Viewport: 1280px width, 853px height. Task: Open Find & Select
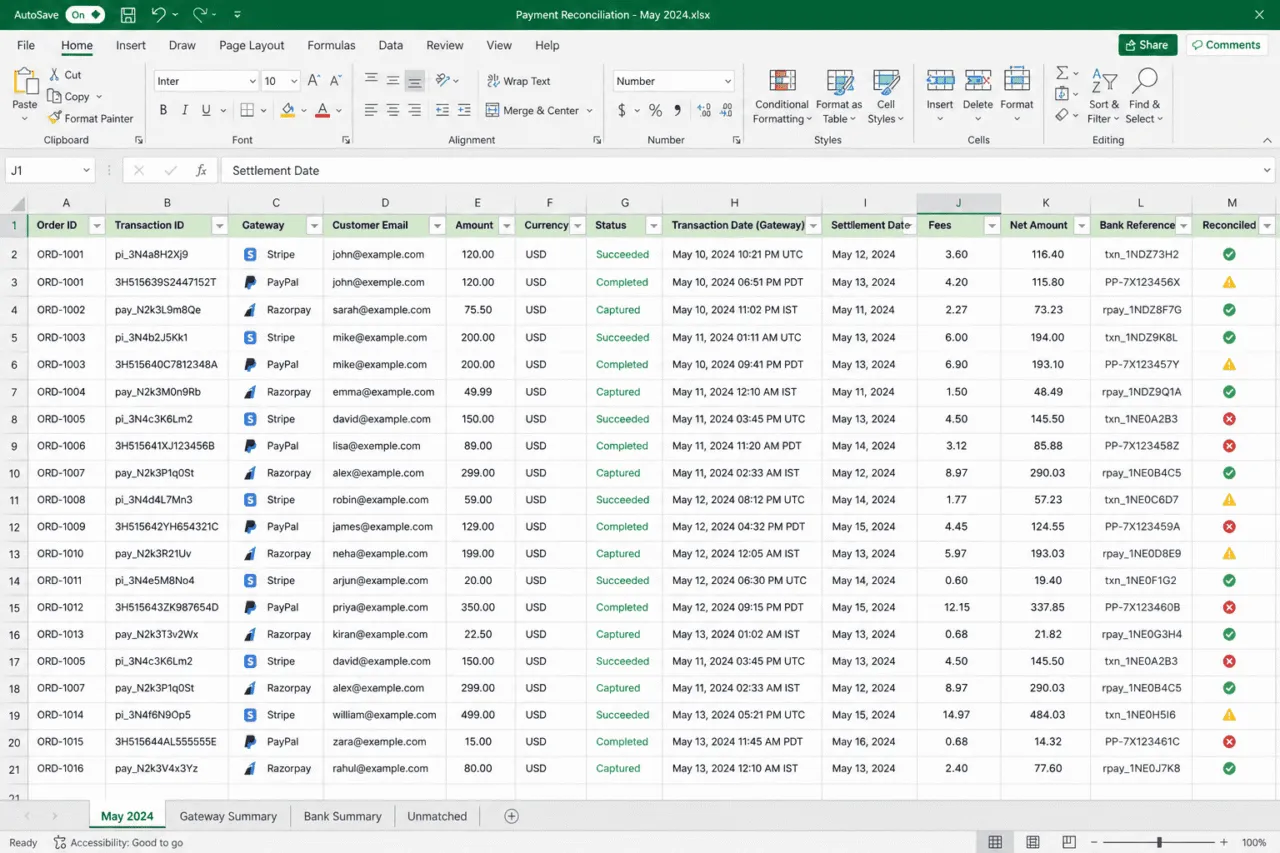(1145, 96)
